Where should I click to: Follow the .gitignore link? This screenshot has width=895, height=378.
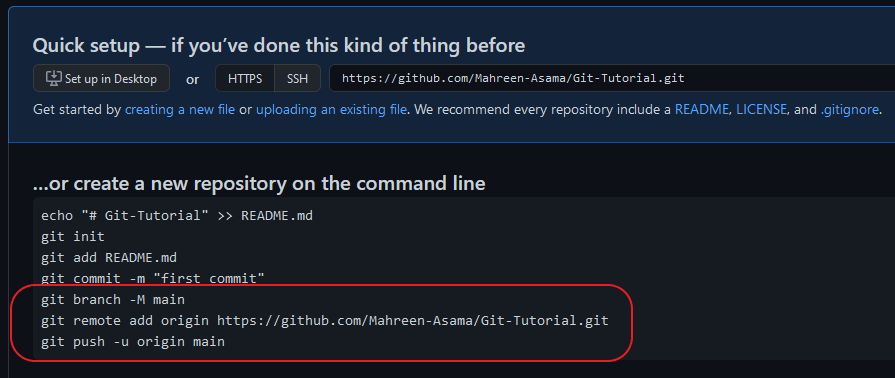[x=849, y=109]
